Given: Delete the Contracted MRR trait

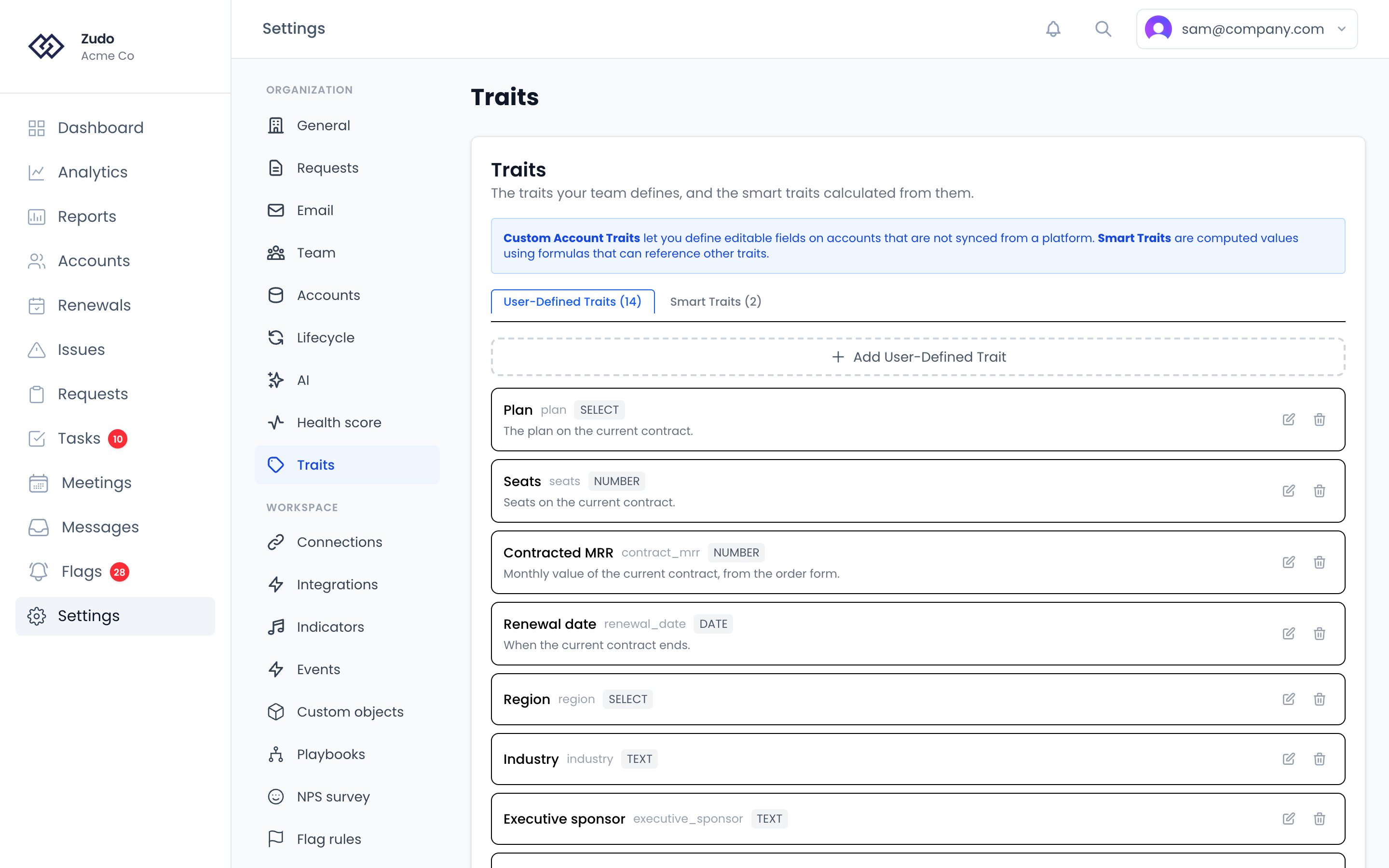Looking at the screenshot, I should pos(1320,562).
